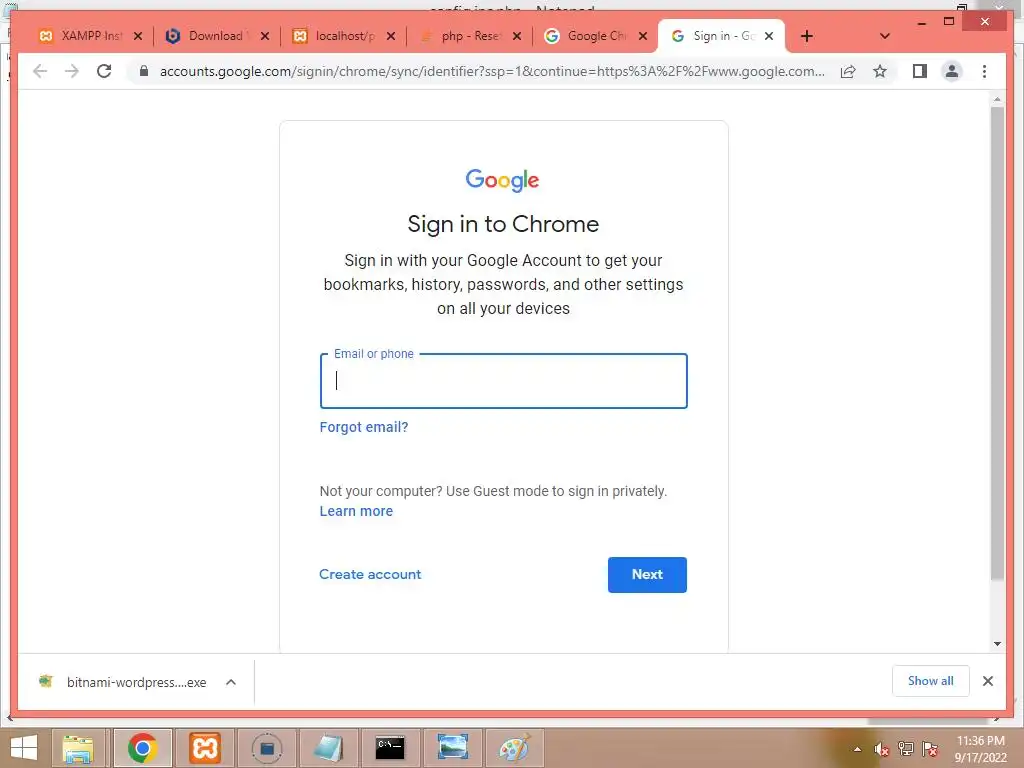Go forward to the next page
1024x768 pixels.
click(71, 71)
